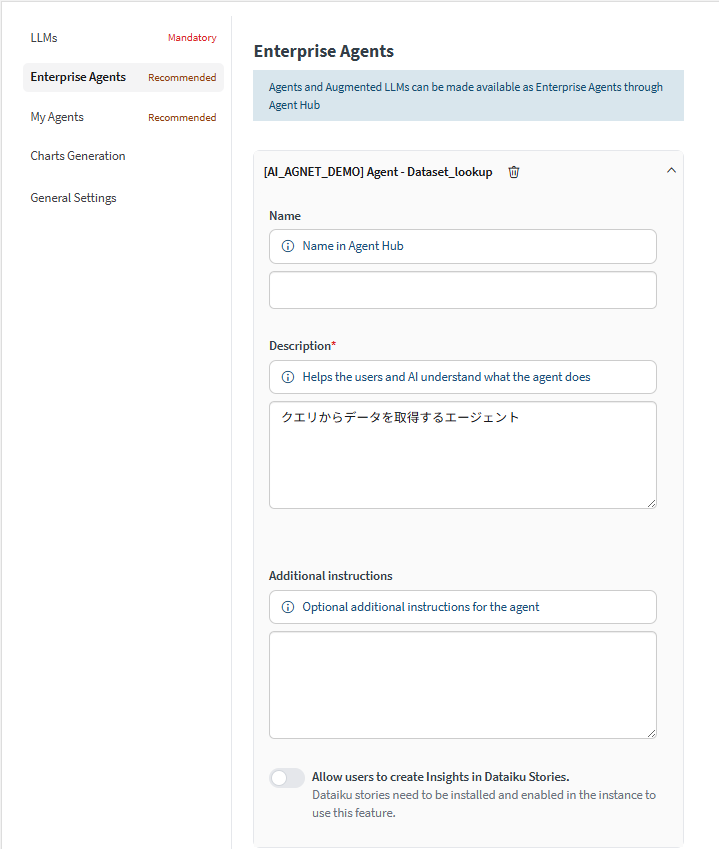The image size is (719, 849).
Task: Click the info icon in the Description hint
Action: click(288, 377)
